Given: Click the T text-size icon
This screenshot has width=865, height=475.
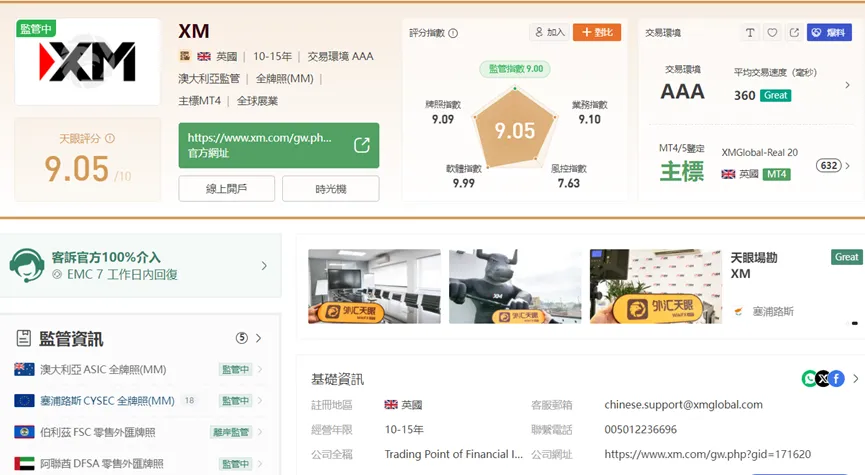Looking at the screenshot, I should pyautogui.click(x=750, y=33).
